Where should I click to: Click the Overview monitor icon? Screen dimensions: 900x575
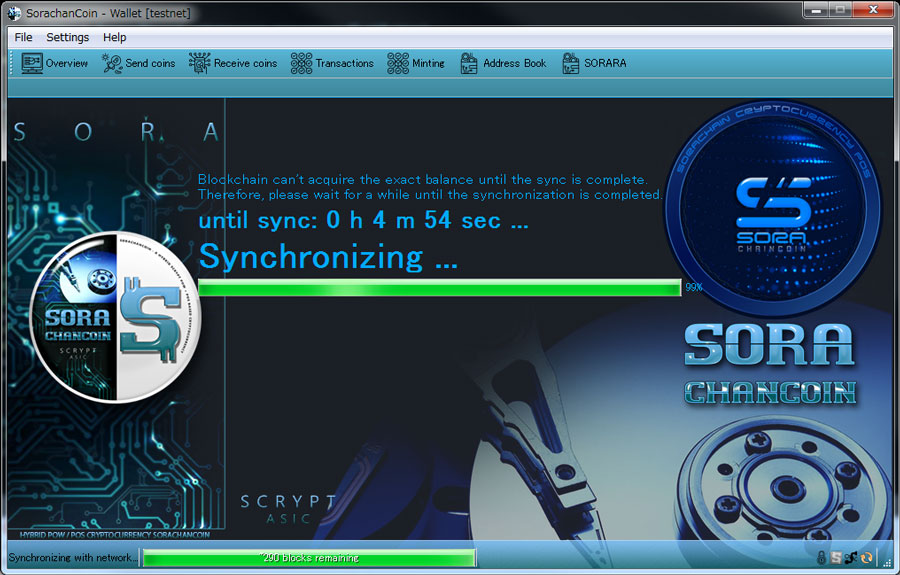click(x=32, y=63)
